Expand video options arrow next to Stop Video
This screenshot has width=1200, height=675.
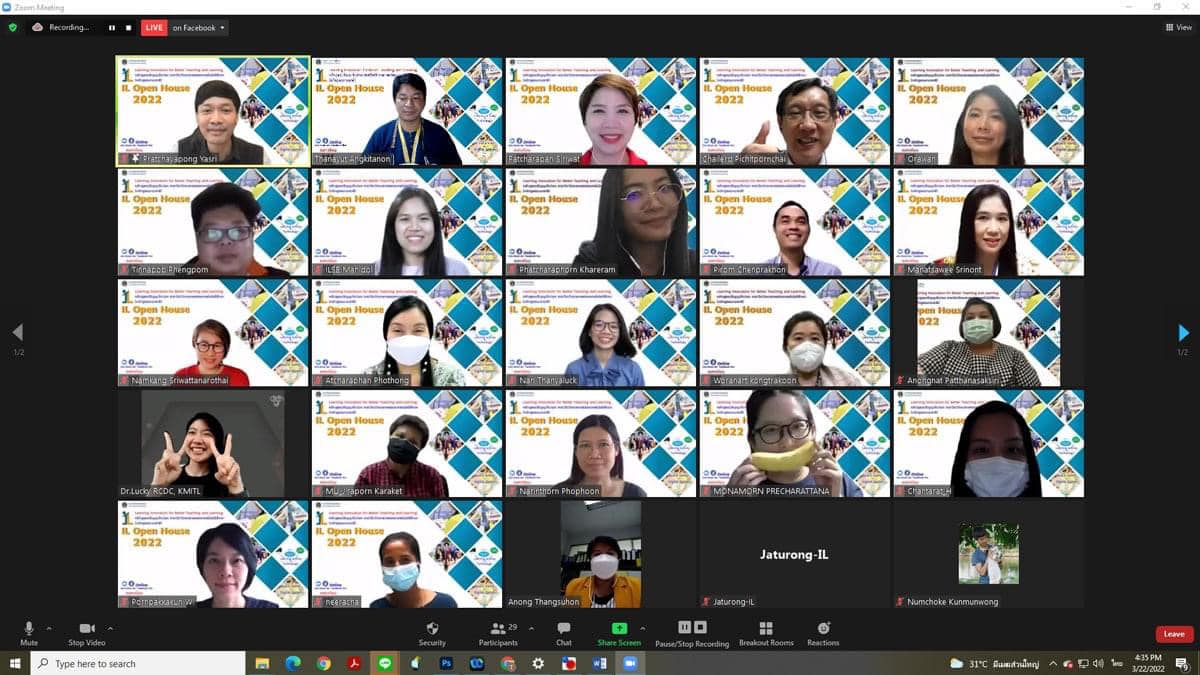coord(110,628)
